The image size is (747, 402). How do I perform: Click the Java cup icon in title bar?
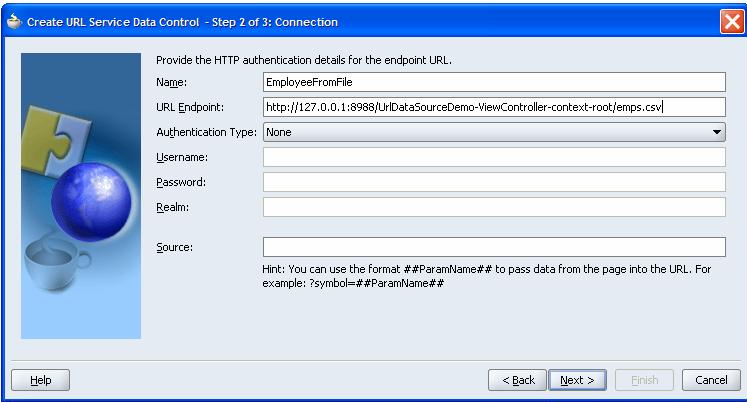(x=12, y=22)
